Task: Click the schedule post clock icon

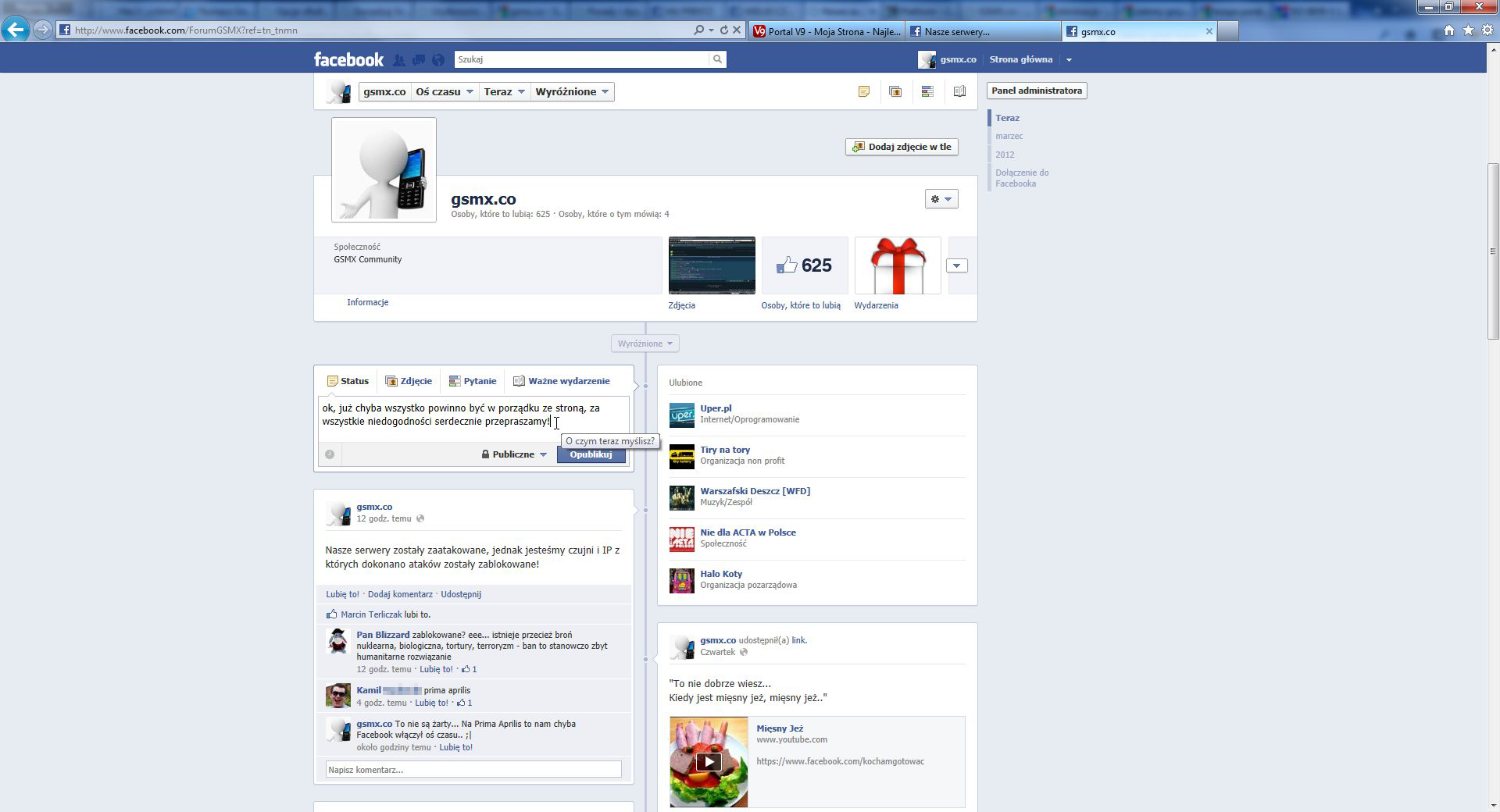Action: click(x=330, y=454)
